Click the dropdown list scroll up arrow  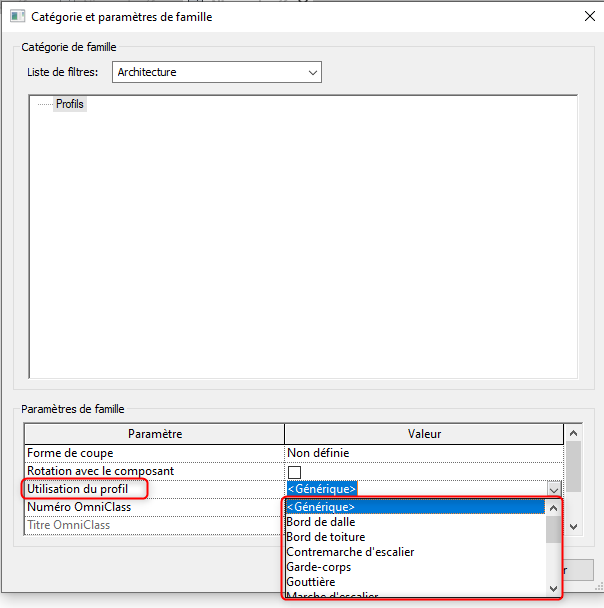(x=553, y=507)
